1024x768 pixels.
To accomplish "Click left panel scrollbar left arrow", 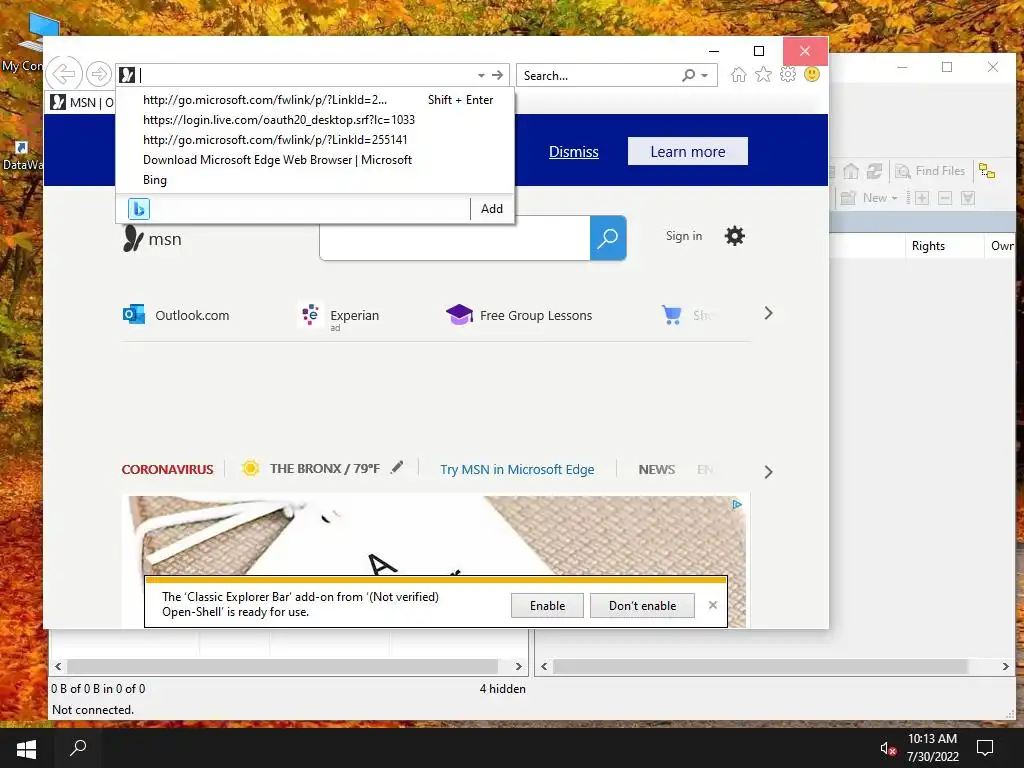I will click(58, 667).
